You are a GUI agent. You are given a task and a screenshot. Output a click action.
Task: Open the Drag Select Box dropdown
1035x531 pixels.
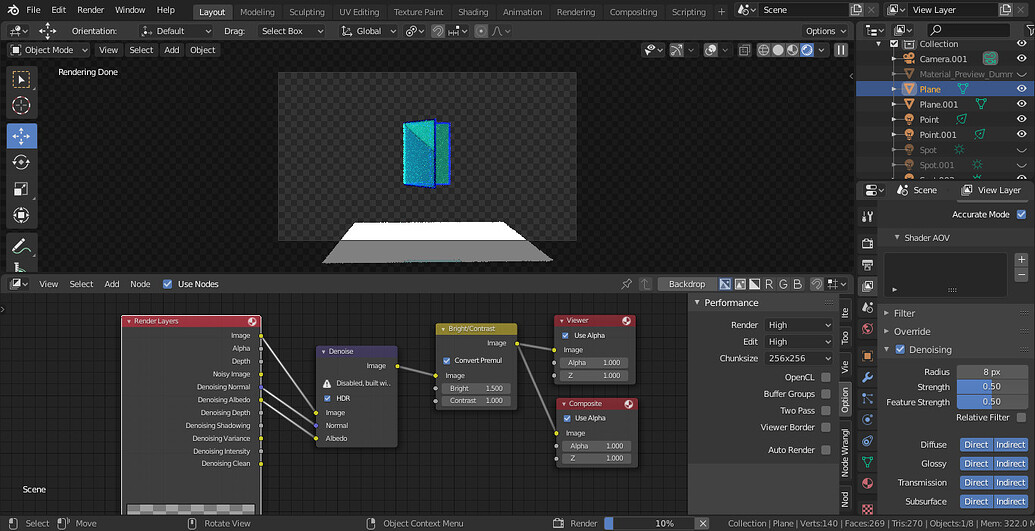[292, 31]
